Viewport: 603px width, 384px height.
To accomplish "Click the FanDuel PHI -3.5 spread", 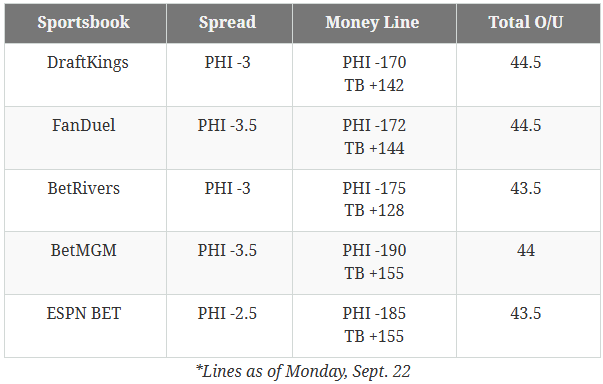I will point(227,125).
